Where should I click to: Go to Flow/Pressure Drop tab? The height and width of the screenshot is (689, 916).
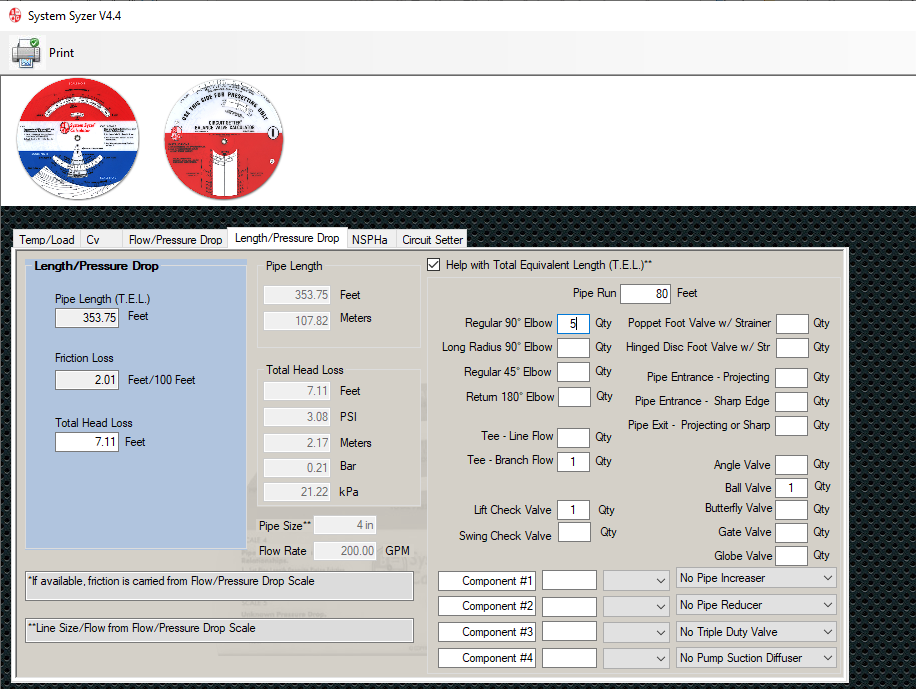175,240
